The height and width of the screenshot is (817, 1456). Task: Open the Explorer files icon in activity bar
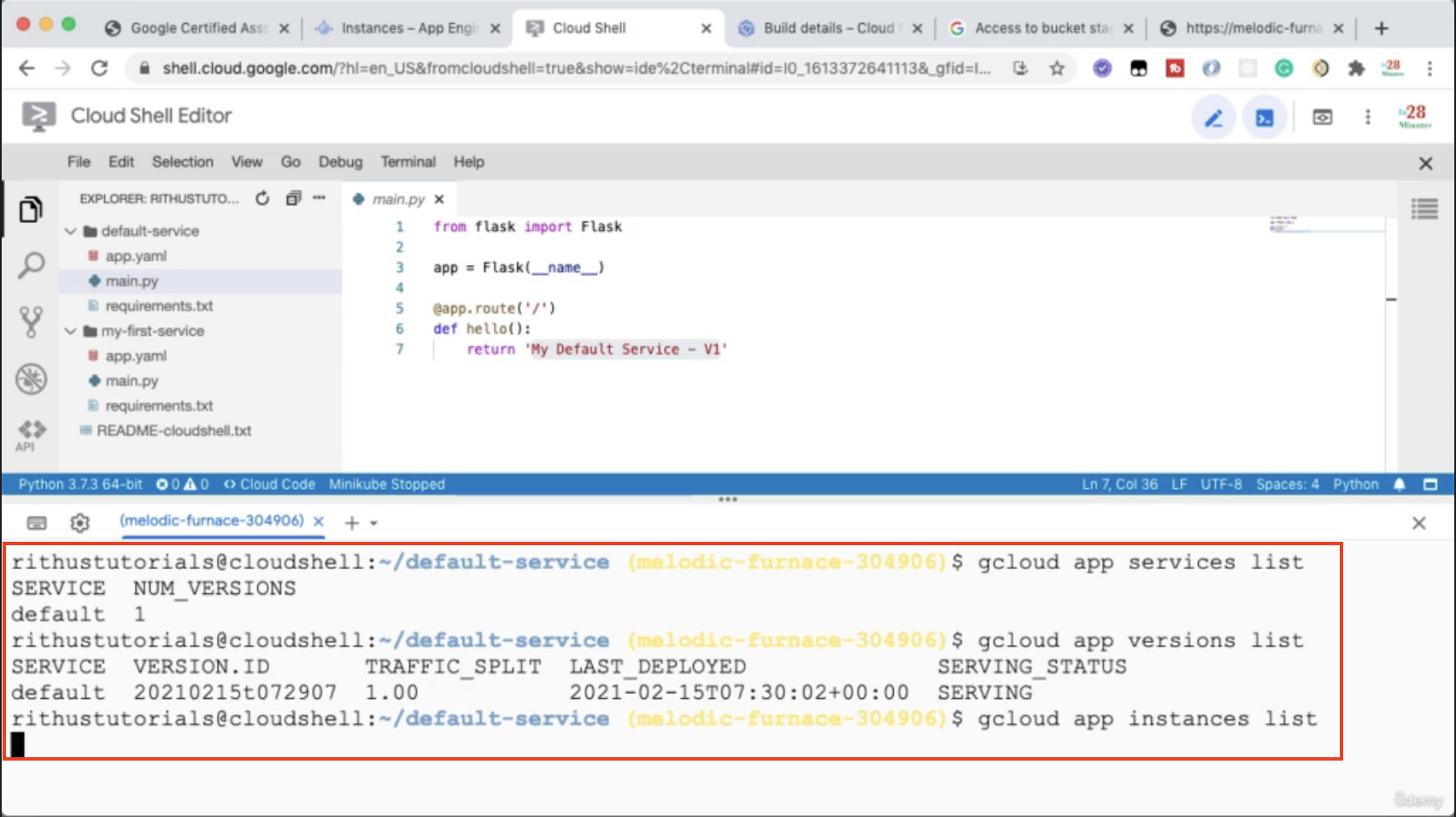(x=31, y=209)
